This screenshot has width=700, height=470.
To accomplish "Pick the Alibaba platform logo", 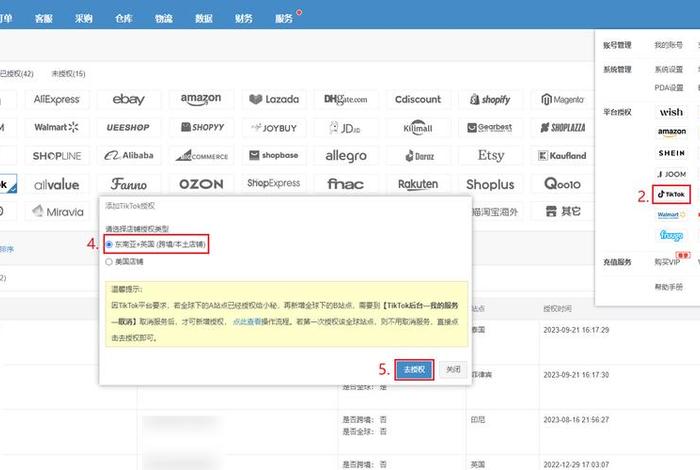I will [128, 156].
